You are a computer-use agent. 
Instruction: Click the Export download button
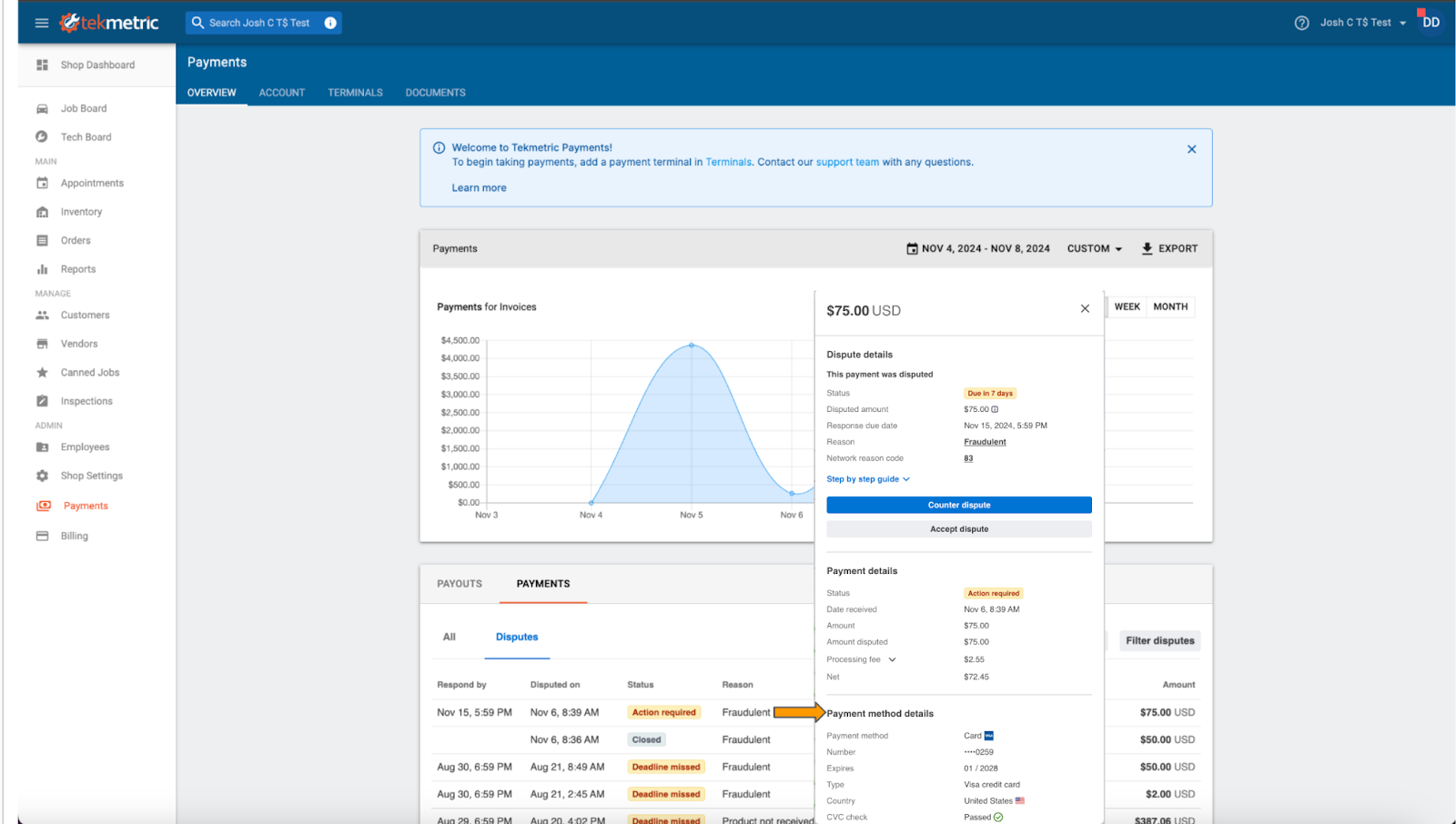[x=1169, y=249]
